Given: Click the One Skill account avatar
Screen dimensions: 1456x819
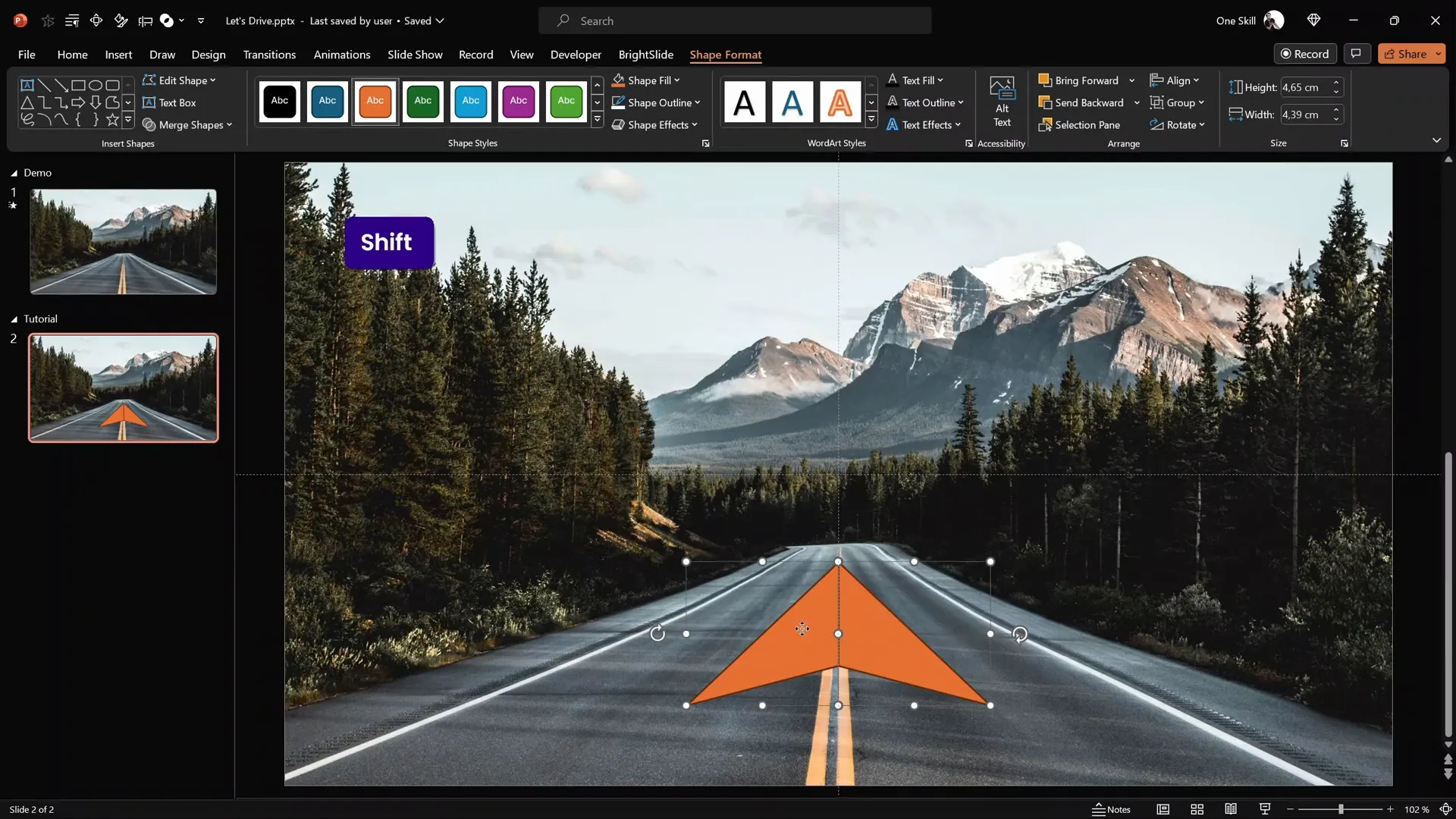Looking at the screenshot, I should pyautogui.click(x=1274, y=20).
